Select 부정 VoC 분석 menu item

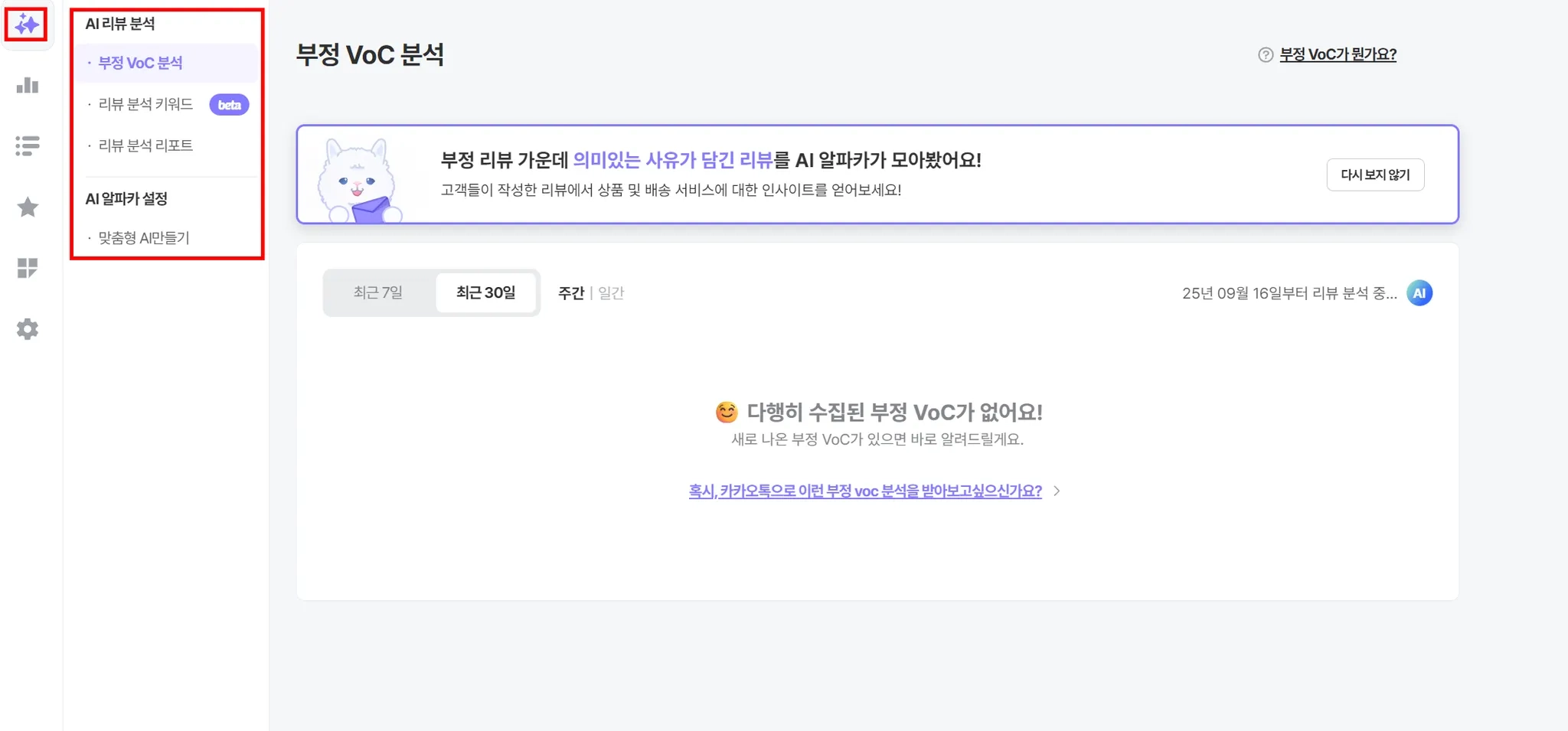pyautogui.click(x=166, y=63)
